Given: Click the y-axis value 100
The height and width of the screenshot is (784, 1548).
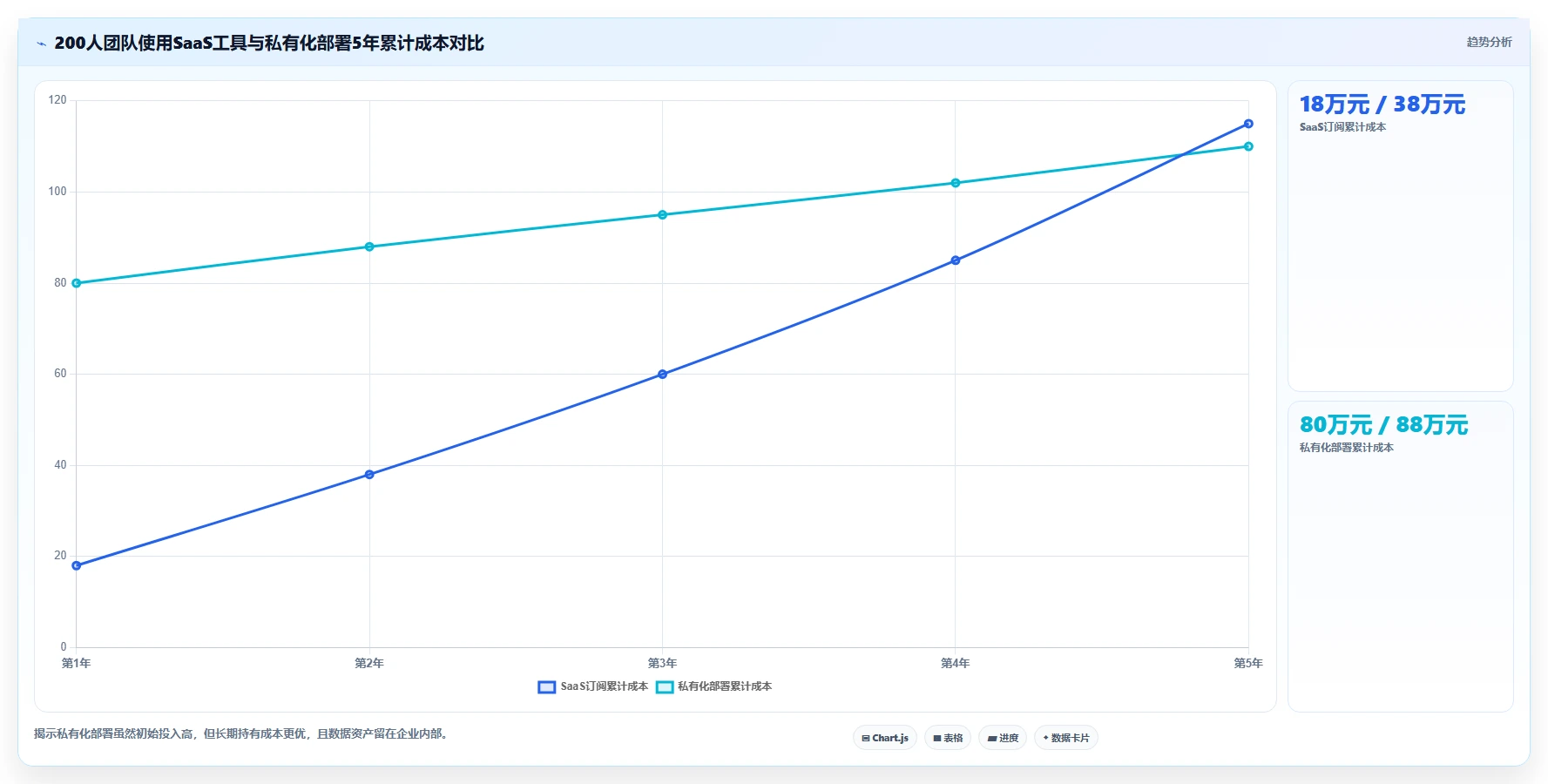Looking at the screenshot, I should (57, 192).
